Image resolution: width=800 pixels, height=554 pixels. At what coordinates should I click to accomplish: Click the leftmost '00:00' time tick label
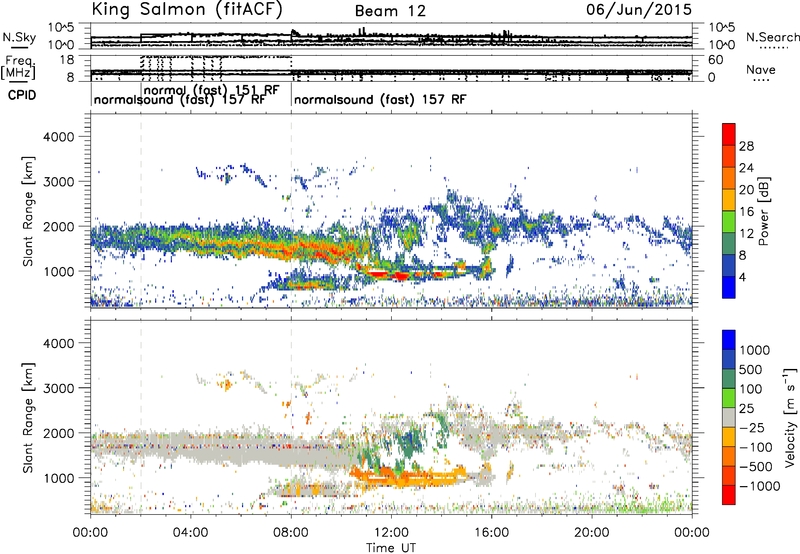90,533
